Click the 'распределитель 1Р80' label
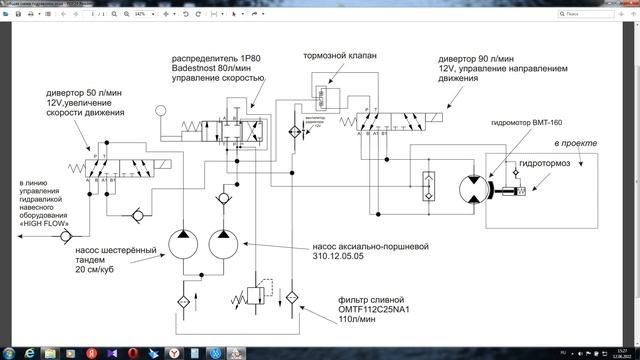Viewport: 640px width, 360px height. (x=216, y=58)
